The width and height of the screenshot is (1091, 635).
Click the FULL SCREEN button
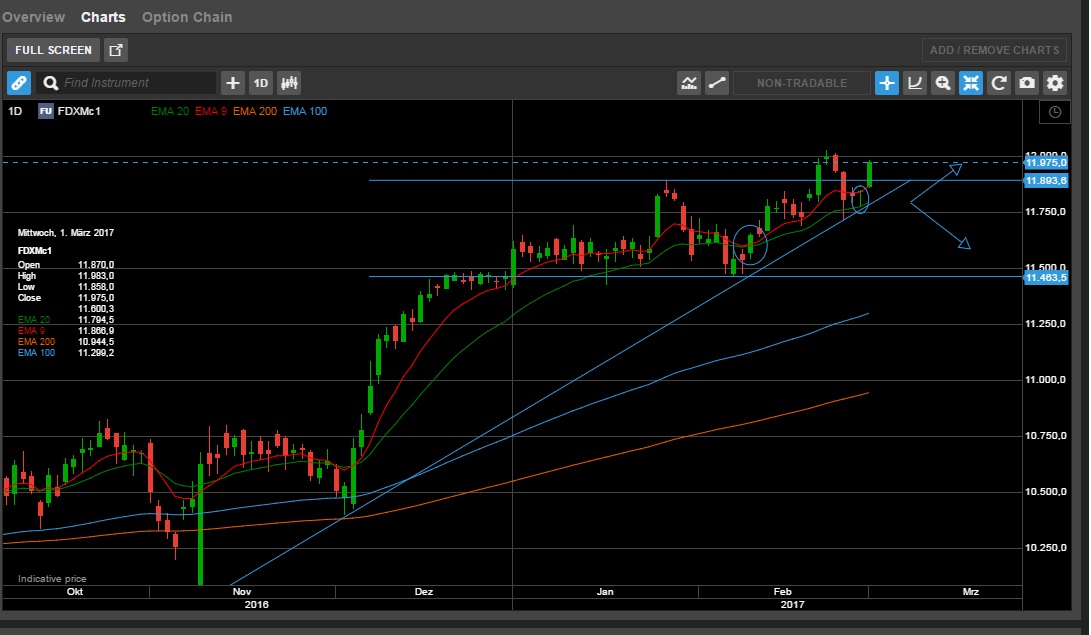[54, 50]
